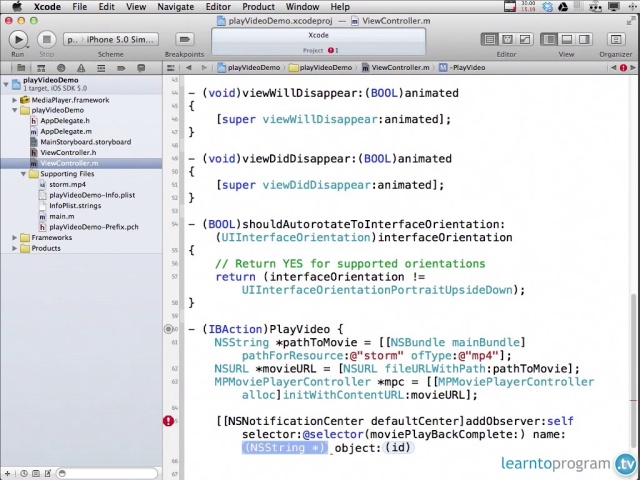Toggle the recently edited files filter
Image resolution: width=640 pixels, height=480 pixels.
tap(24, 473)
